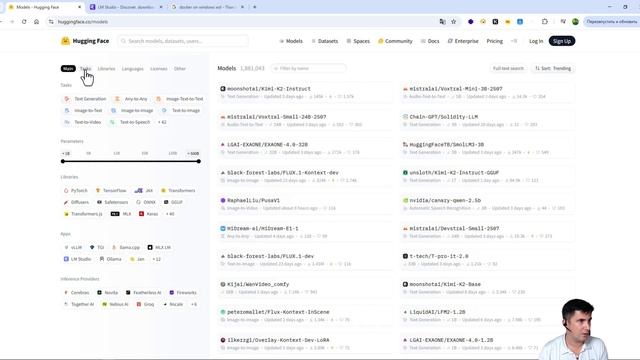Filter by Image-Text-to-Text task
This screenshot has width=640, height=360.
[180, 99]
